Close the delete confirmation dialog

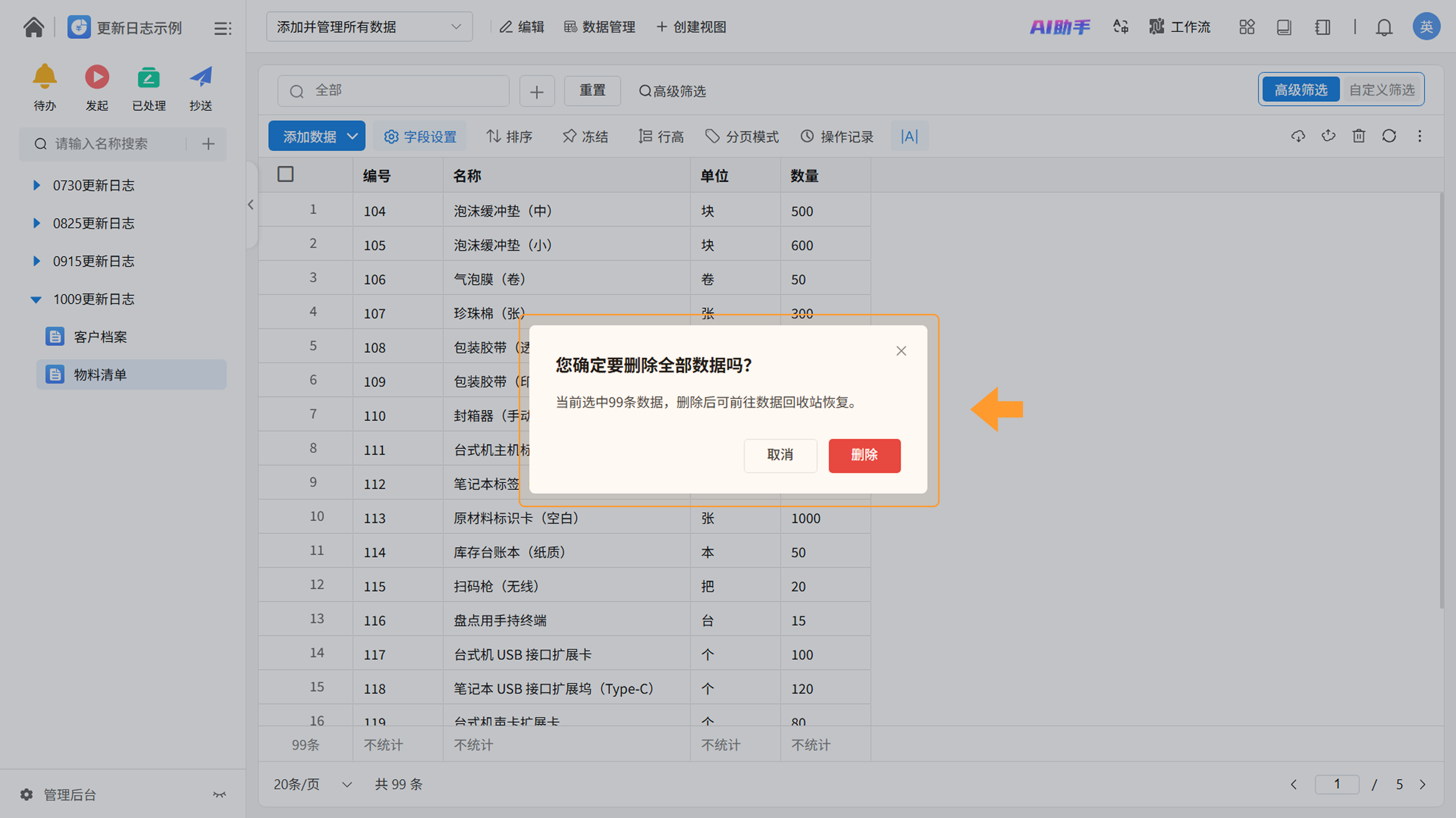click(901, 351)
